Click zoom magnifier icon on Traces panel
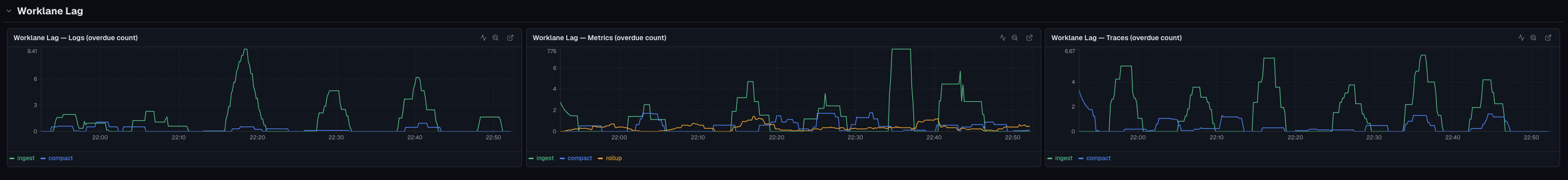Viewport: 1568px width, 180px height. point(1533,38)
